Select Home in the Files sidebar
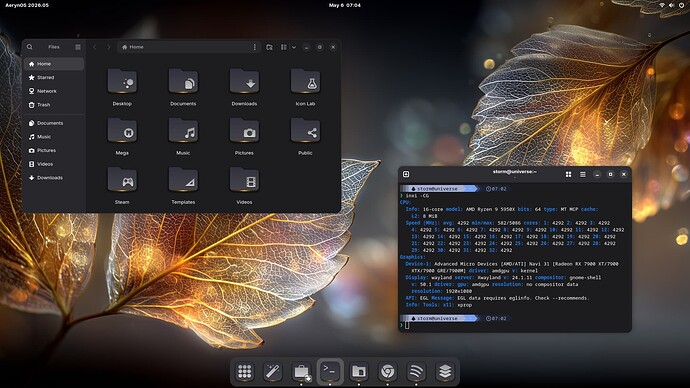This screenshot has width=690, height=388. pyautogui.click(x=54, y=64)
